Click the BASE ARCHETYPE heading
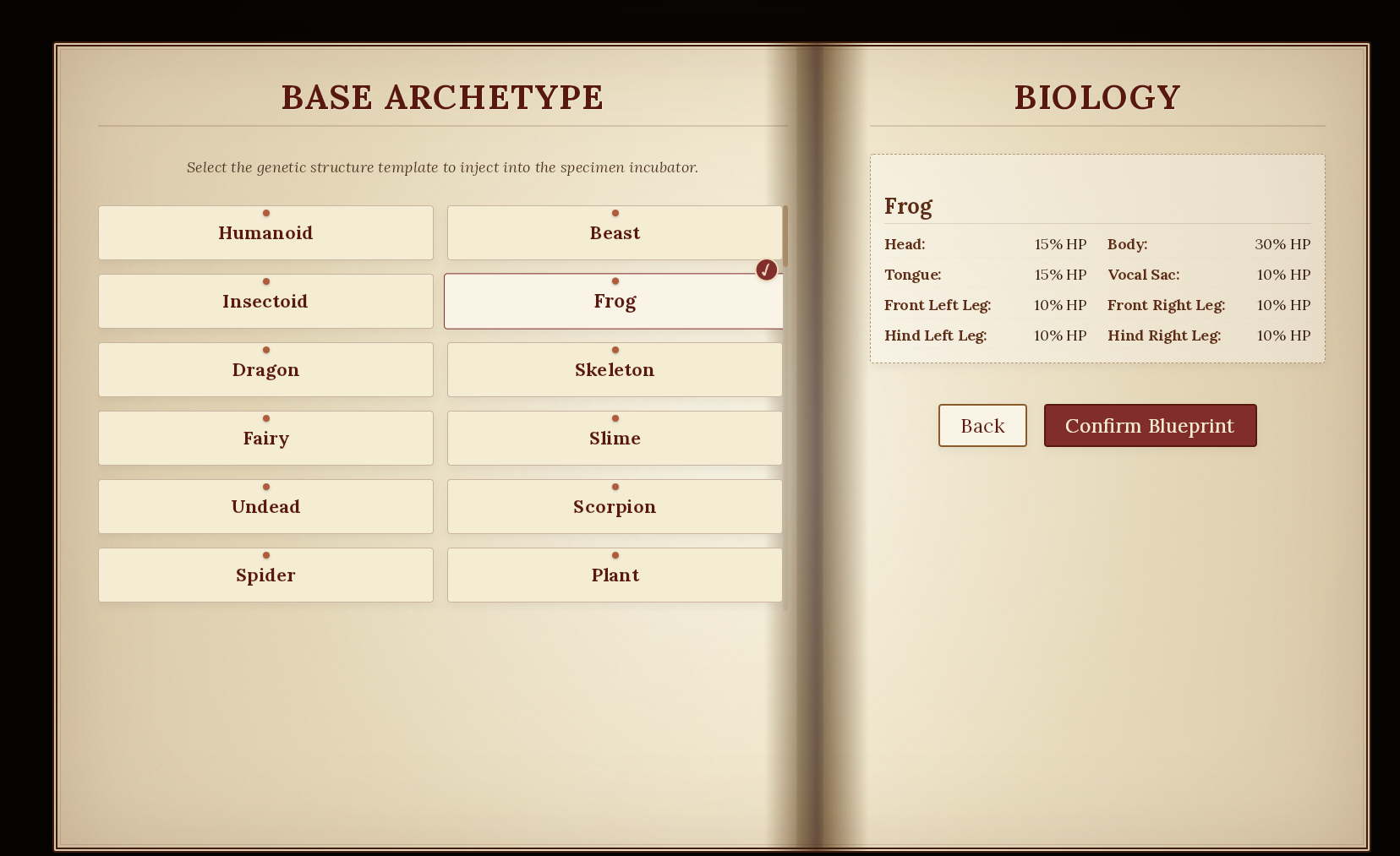The width and height of the screenshot is (1400, 856). pyautogui.click(x=442, y=97)
